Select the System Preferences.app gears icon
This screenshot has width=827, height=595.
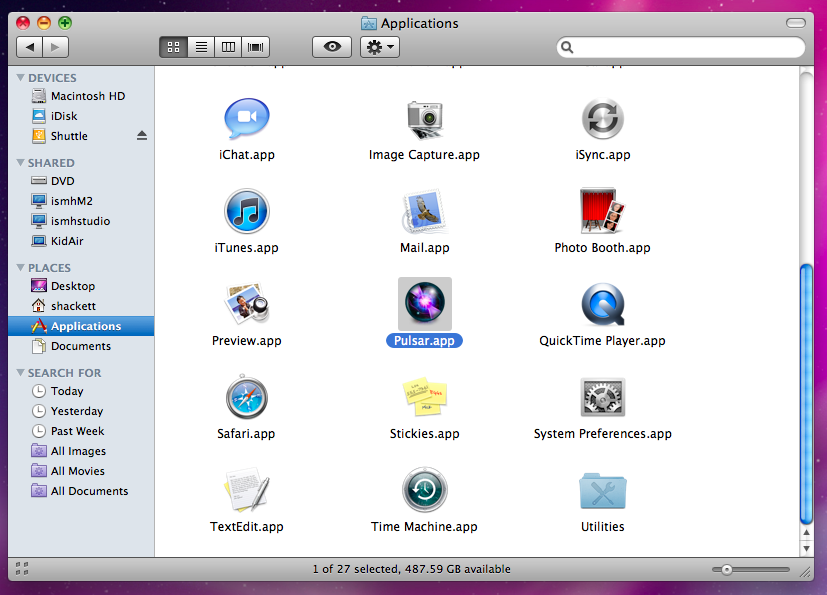tap(603, 397)
